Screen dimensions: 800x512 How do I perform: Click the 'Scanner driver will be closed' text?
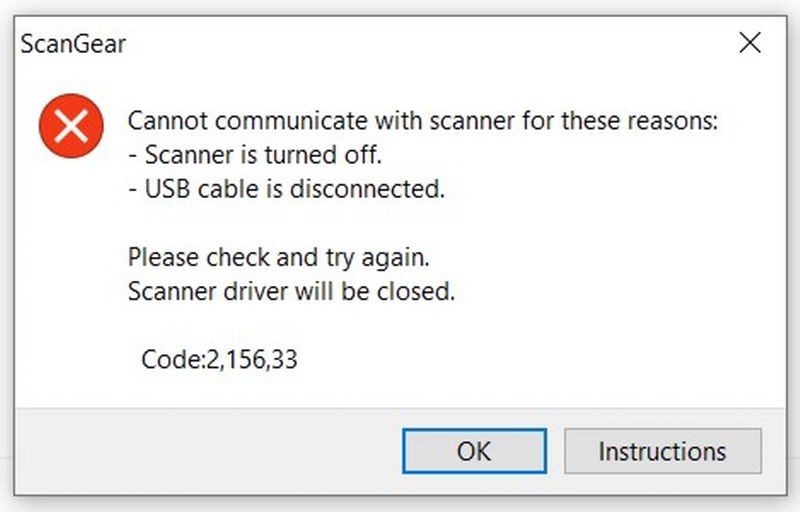point(292,292)
